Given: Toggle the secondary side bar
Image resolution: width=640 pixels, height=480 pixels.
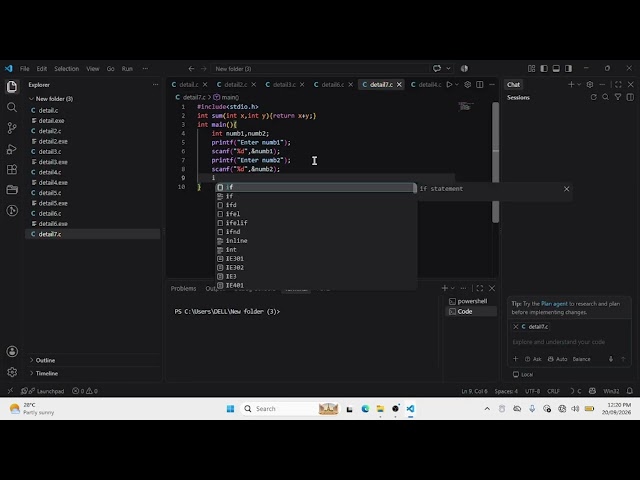Looking at the screenshot, I should click(x=568, y=69).
